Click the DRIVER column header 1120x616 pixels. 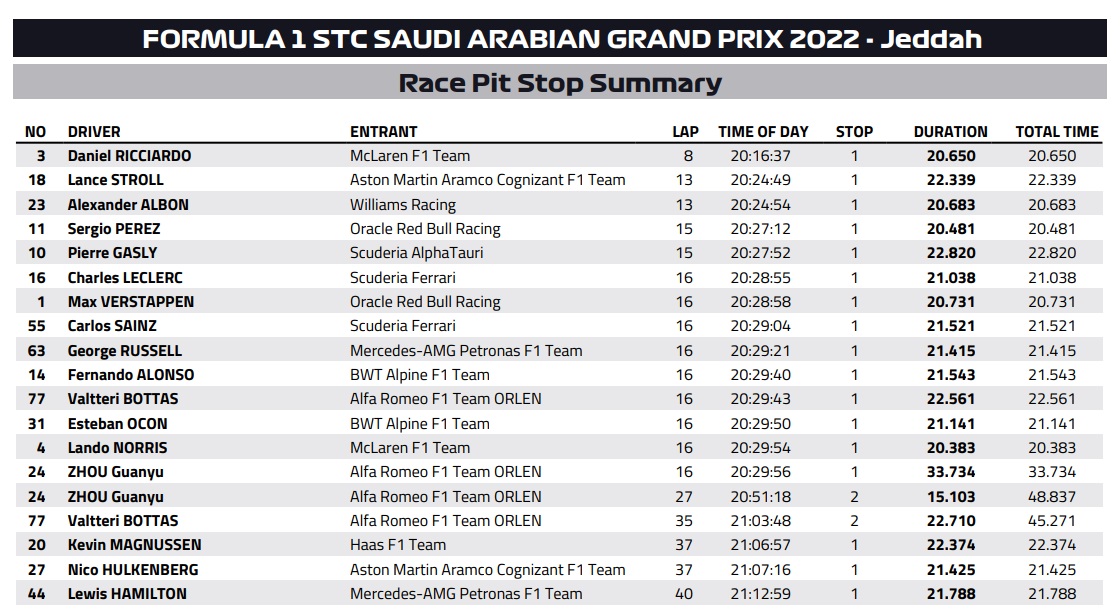pos(94,132)
